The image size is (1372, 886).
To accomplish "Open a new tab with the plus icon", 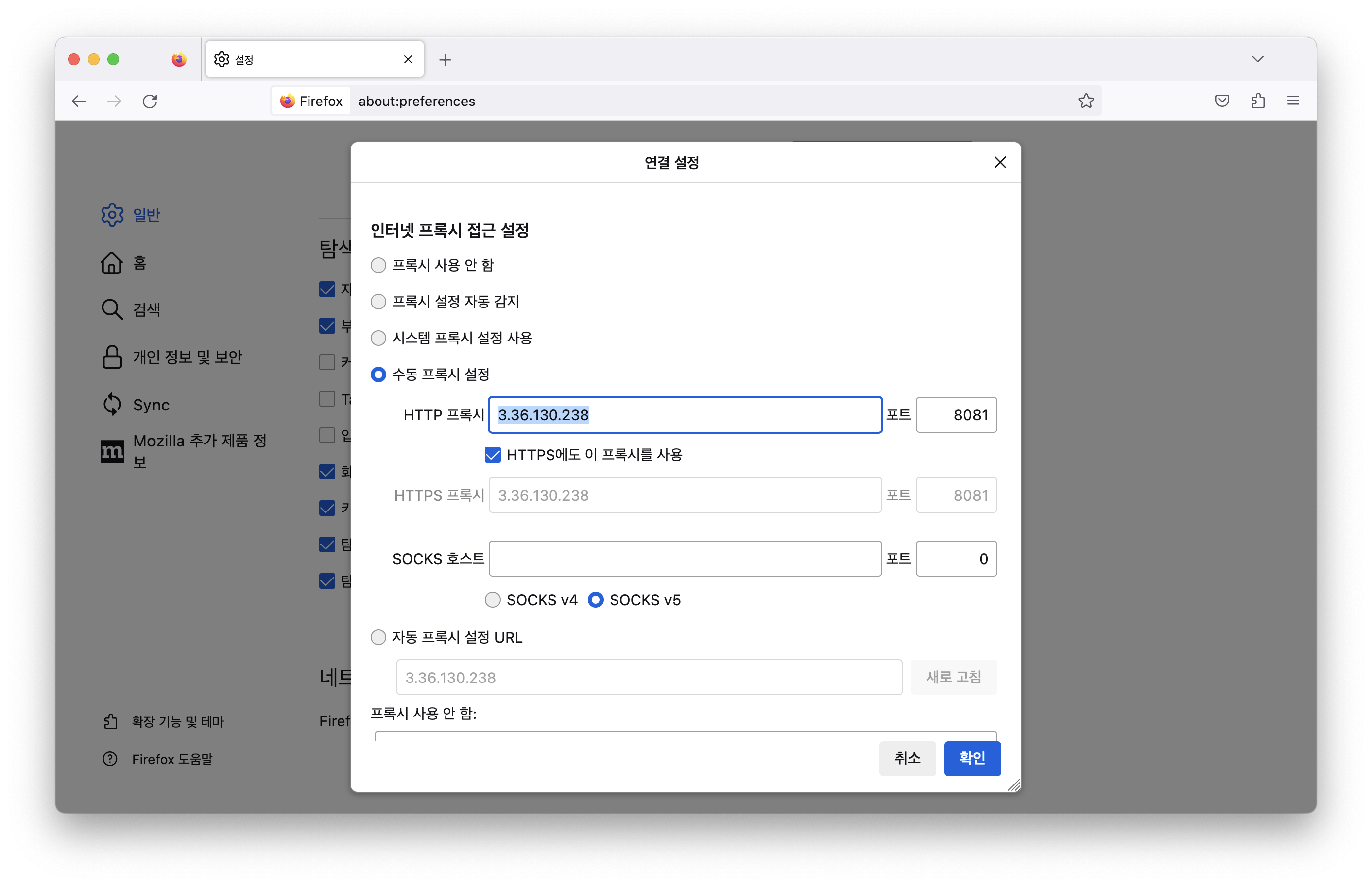I will click(x=445, y=59).
